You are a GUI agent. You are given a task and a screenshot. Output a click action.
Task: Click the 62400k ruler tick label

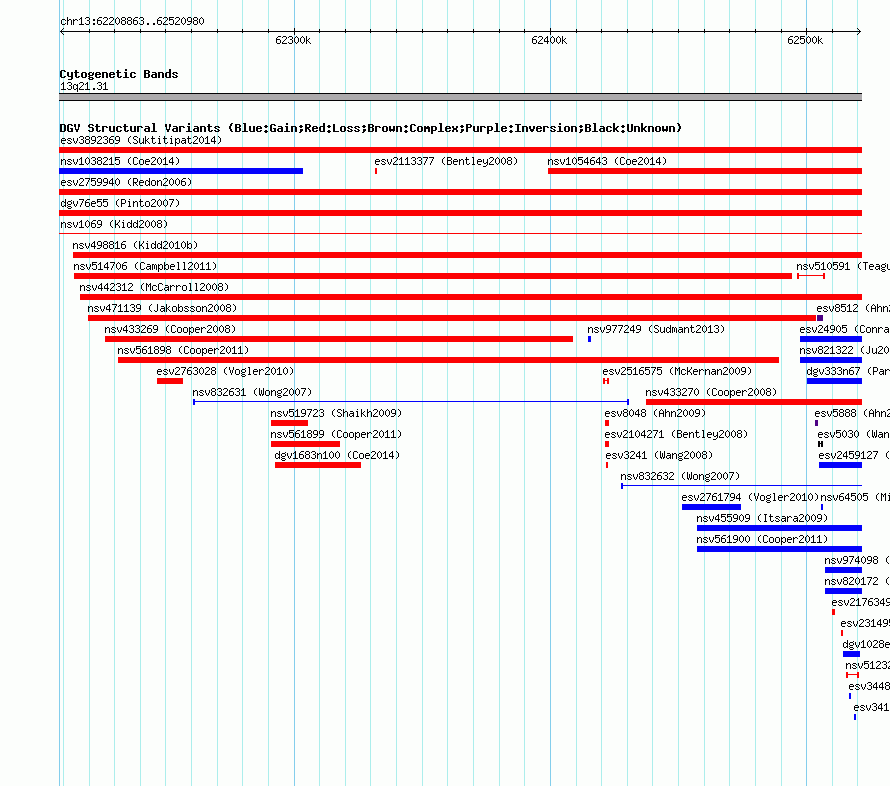(549, 40)
